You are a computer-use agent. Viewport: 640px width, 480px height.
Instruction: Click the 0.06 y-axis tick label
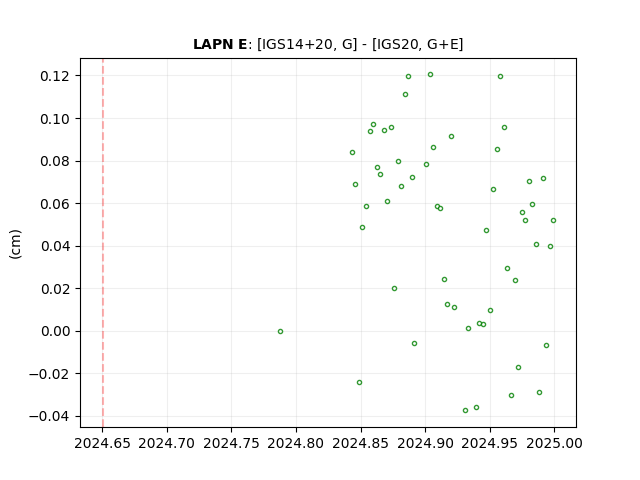[x=55, y=204]
